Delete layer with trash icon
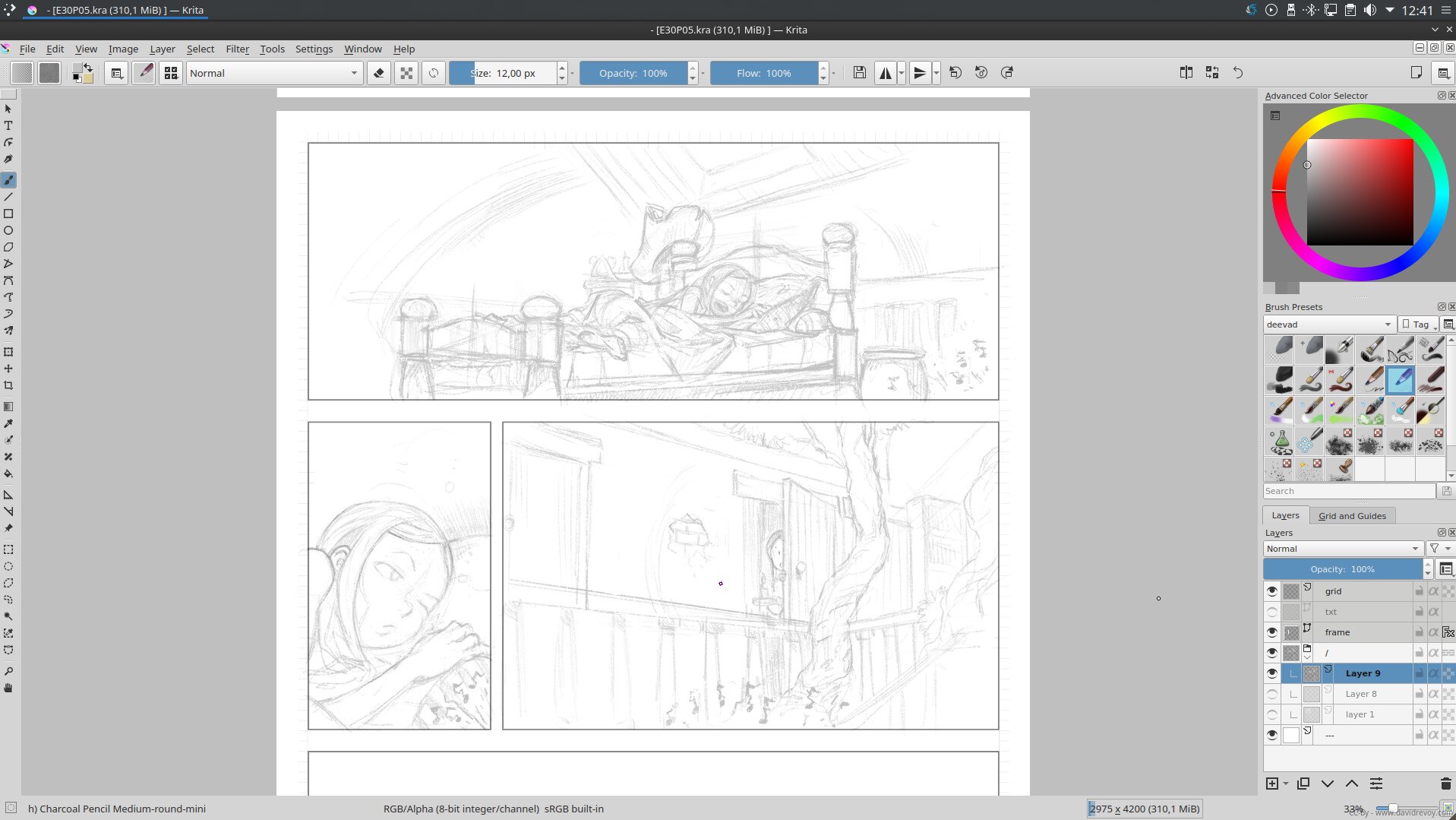1456x820 pixels. (x=1445, y=784)
